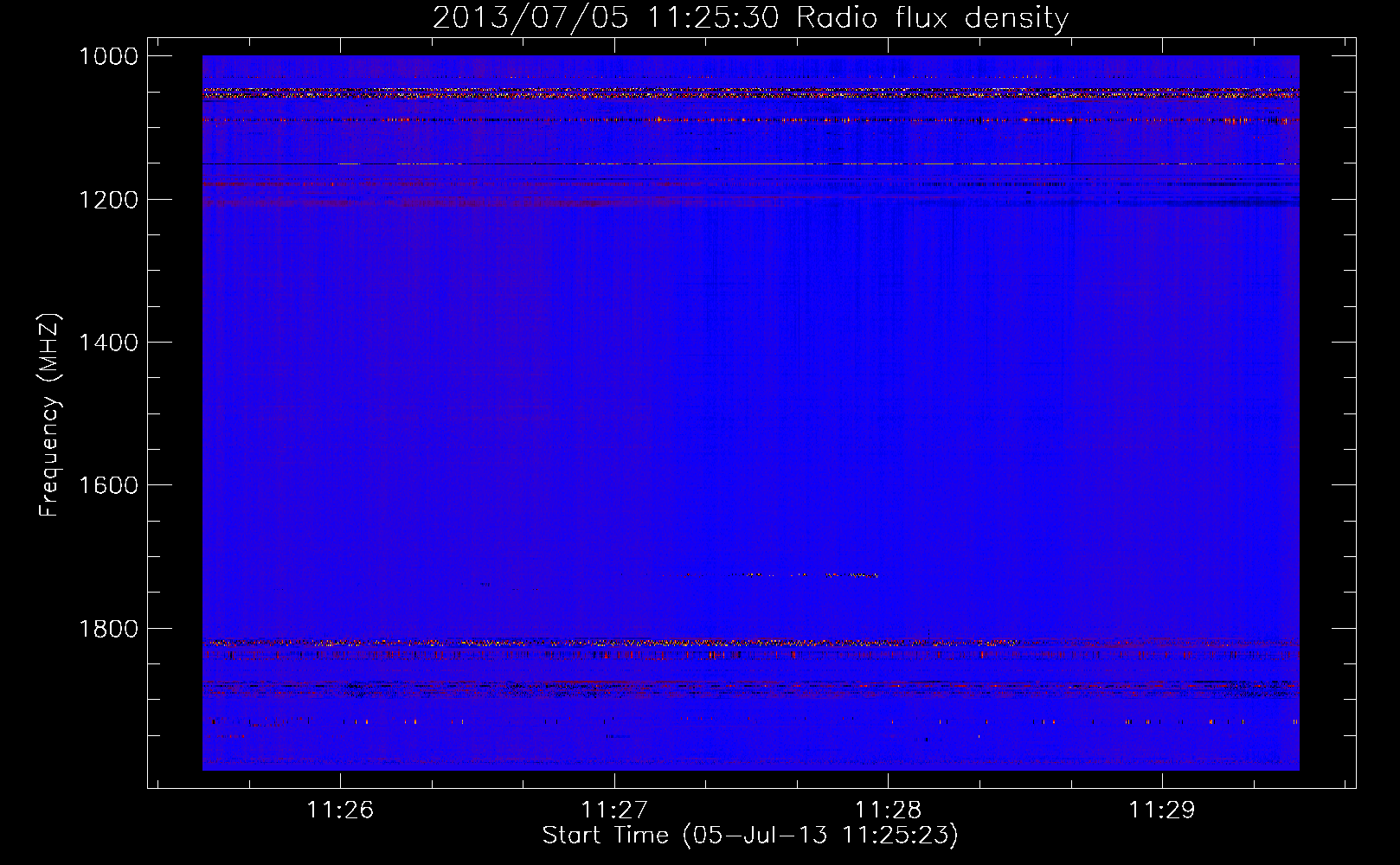Click the 'Start Time (05-Jul-13 11:25:23)' x-axis label

coord(750,836)
